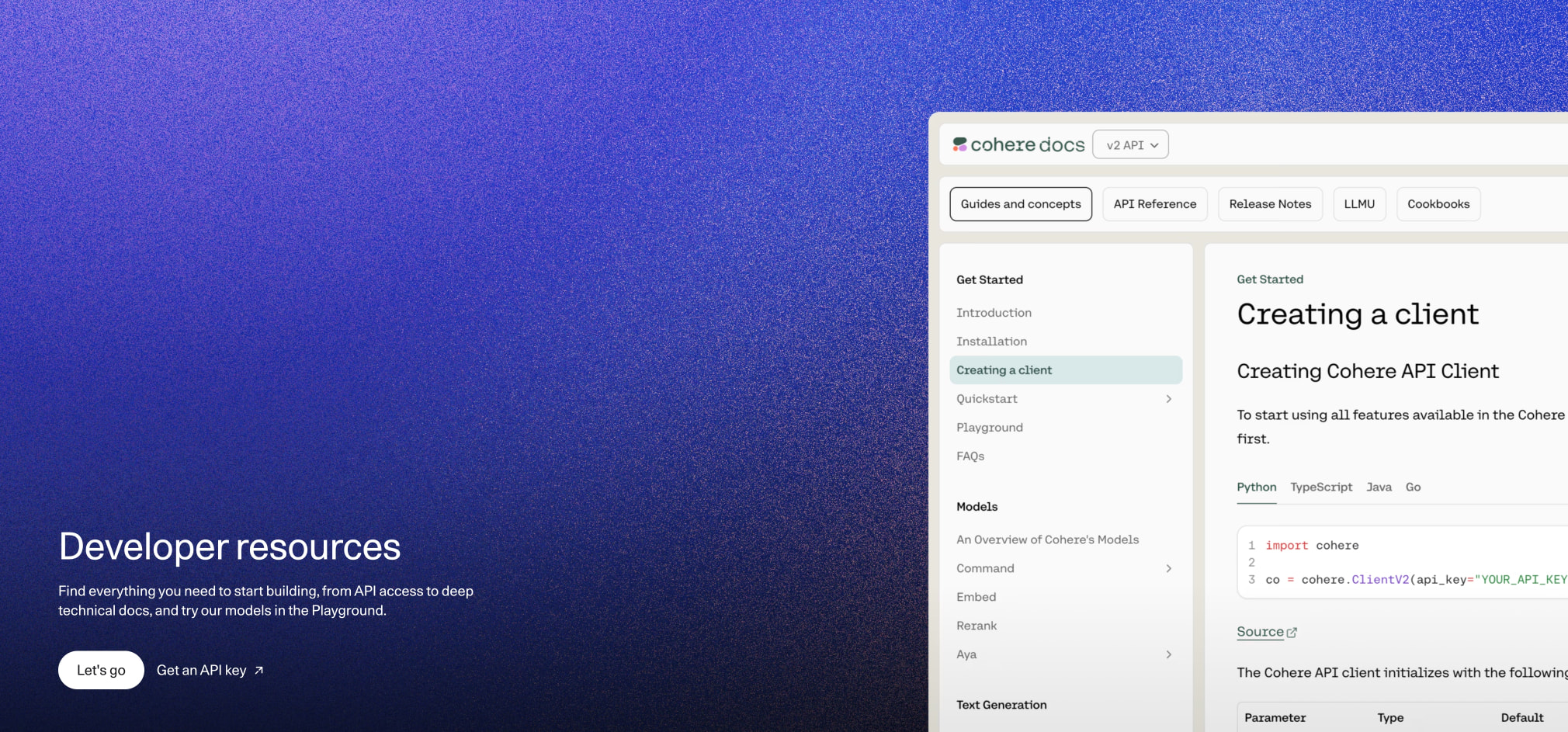Switch code sample to Java
The image size is (1568, 732).
(1379, 487)
